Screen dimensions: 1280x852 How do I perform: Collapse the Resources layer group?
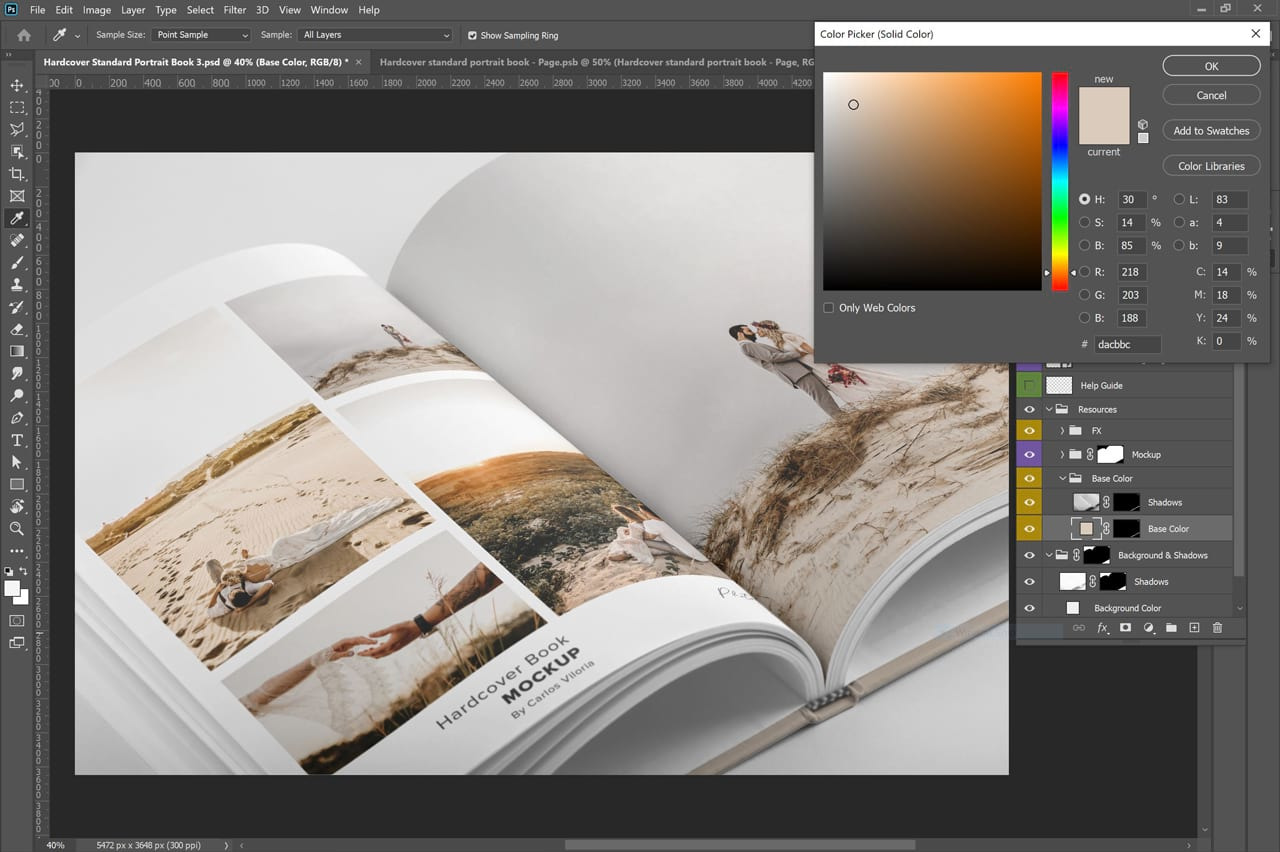coord(1050,410)
